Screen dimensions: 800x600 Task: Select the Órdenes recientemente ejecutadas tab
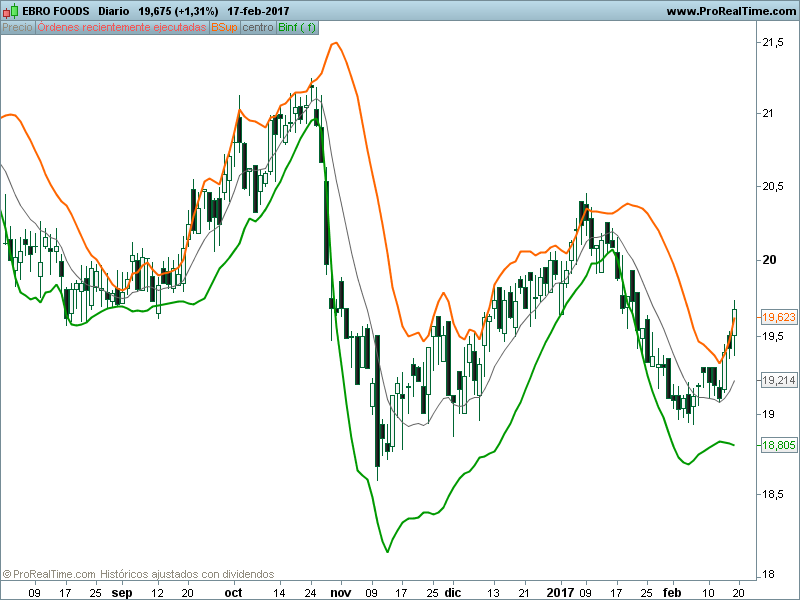pos(122,28)
